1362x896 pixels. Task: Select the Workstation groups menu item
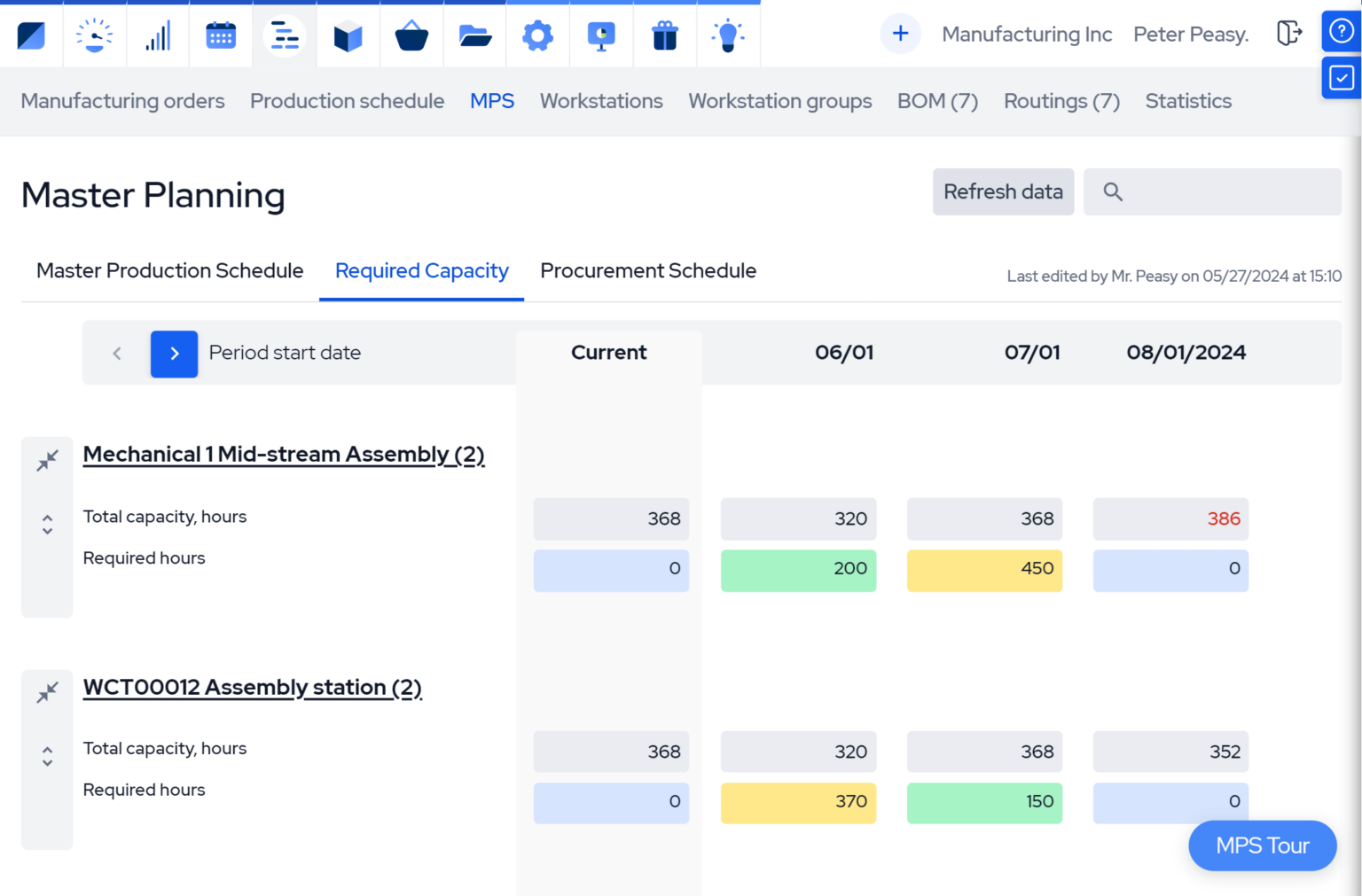(x=779, y=101)
